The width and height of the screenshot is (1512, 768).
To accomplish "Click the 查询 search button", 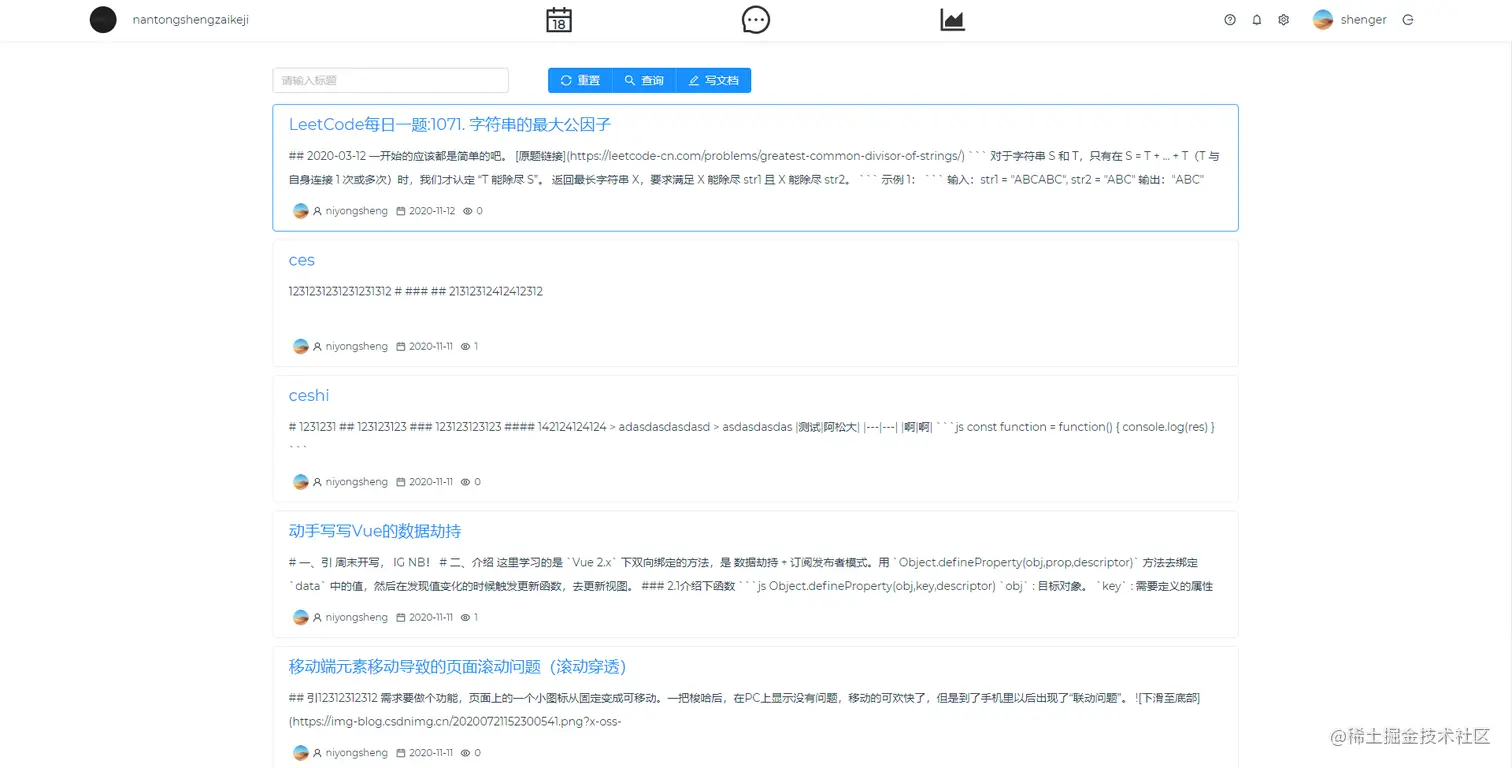I will tap(644, 80).
